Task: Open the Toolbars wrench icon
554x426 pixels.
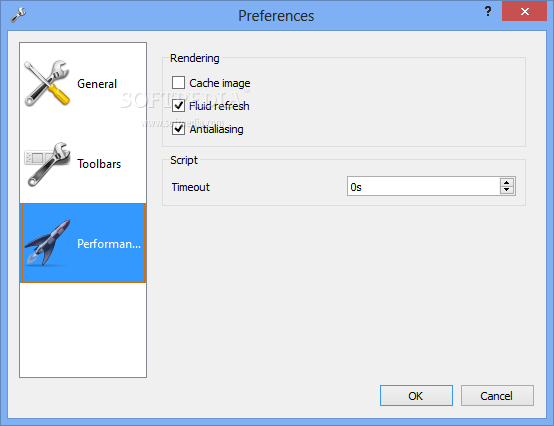Action: click(47, 164)
